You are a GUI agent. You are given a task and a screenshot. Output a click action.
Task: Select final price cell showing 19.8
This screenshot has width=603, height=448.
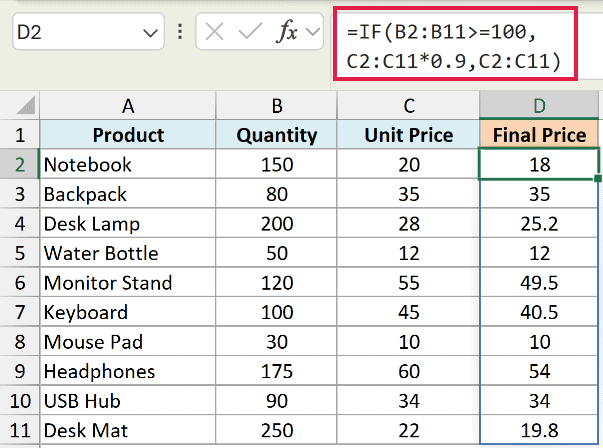coord(539,430)
